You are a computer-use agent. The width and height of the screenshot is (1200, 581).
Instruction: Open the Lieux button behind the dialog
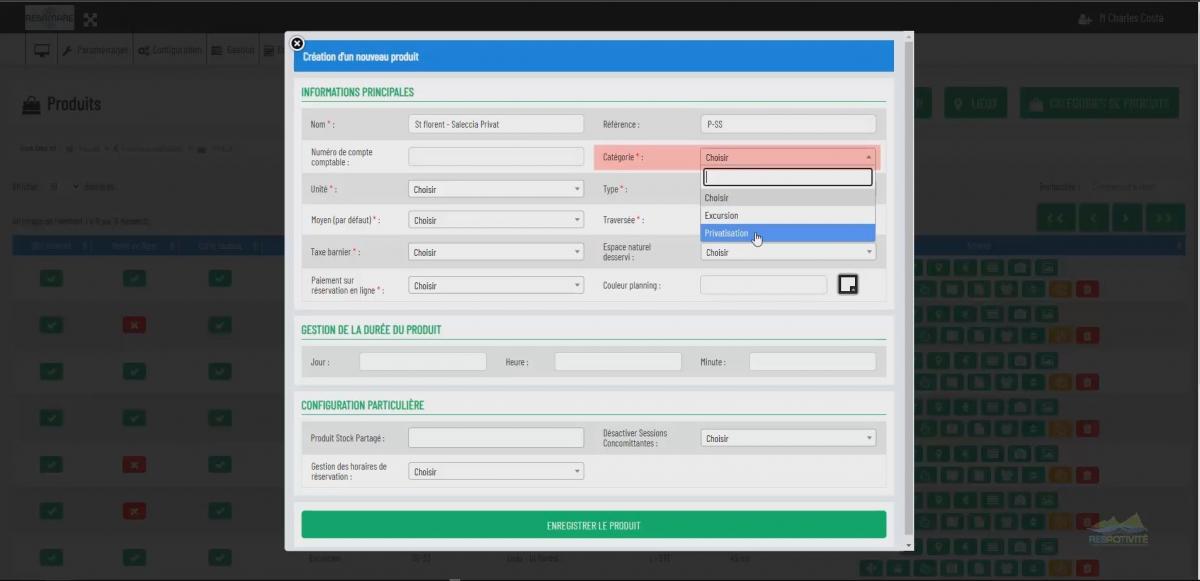click(x=976, y=103)
